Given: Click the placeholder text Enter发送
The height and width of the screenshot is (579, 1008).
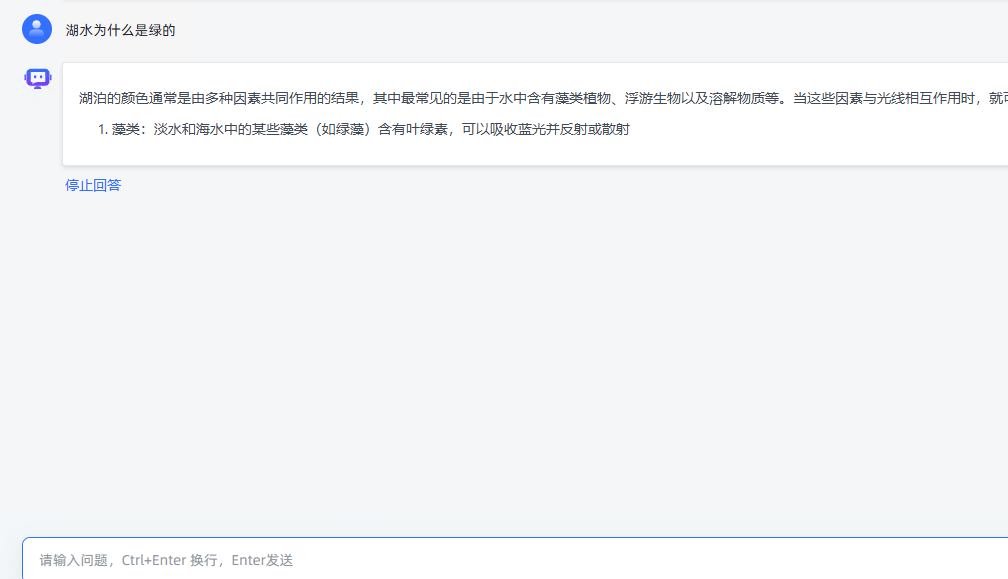Looking at the screenshot, I should (262, 560).
